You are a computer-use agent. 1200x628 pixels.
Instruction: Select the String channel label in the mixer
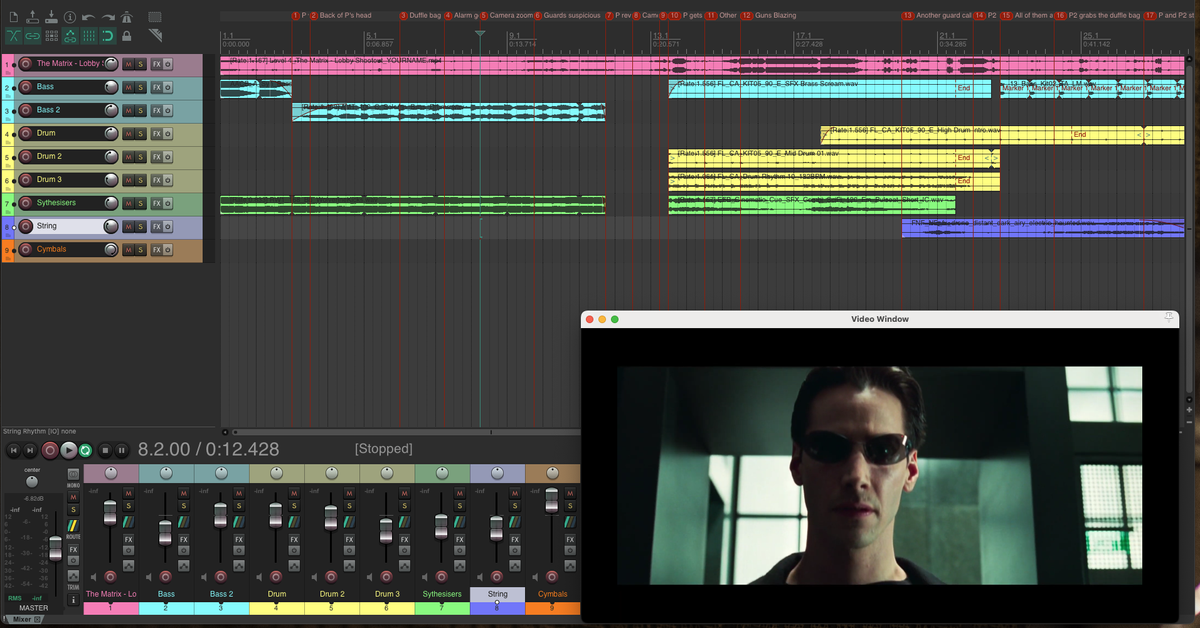click(x=497, y=594)
